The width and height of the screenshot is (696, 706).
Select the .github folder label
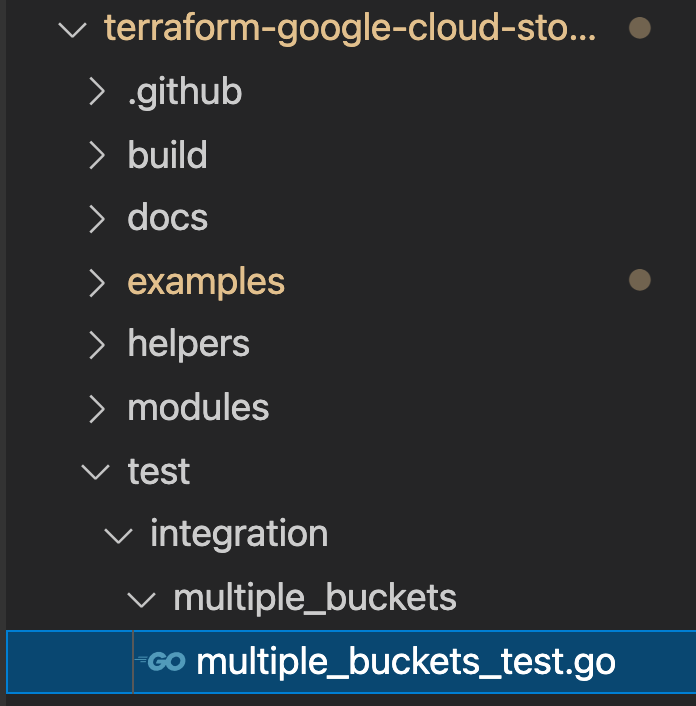[x=185, y=92]
